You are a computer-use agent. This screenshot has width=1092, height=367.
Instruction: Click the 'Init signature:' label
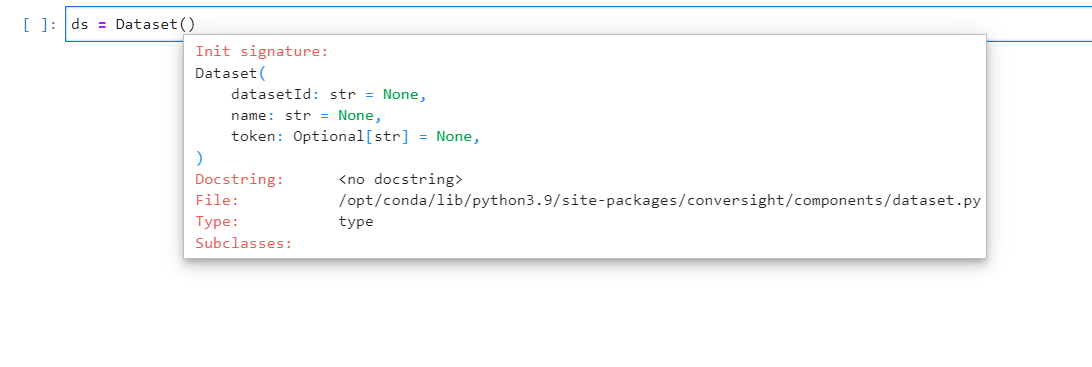click(262, 52)
